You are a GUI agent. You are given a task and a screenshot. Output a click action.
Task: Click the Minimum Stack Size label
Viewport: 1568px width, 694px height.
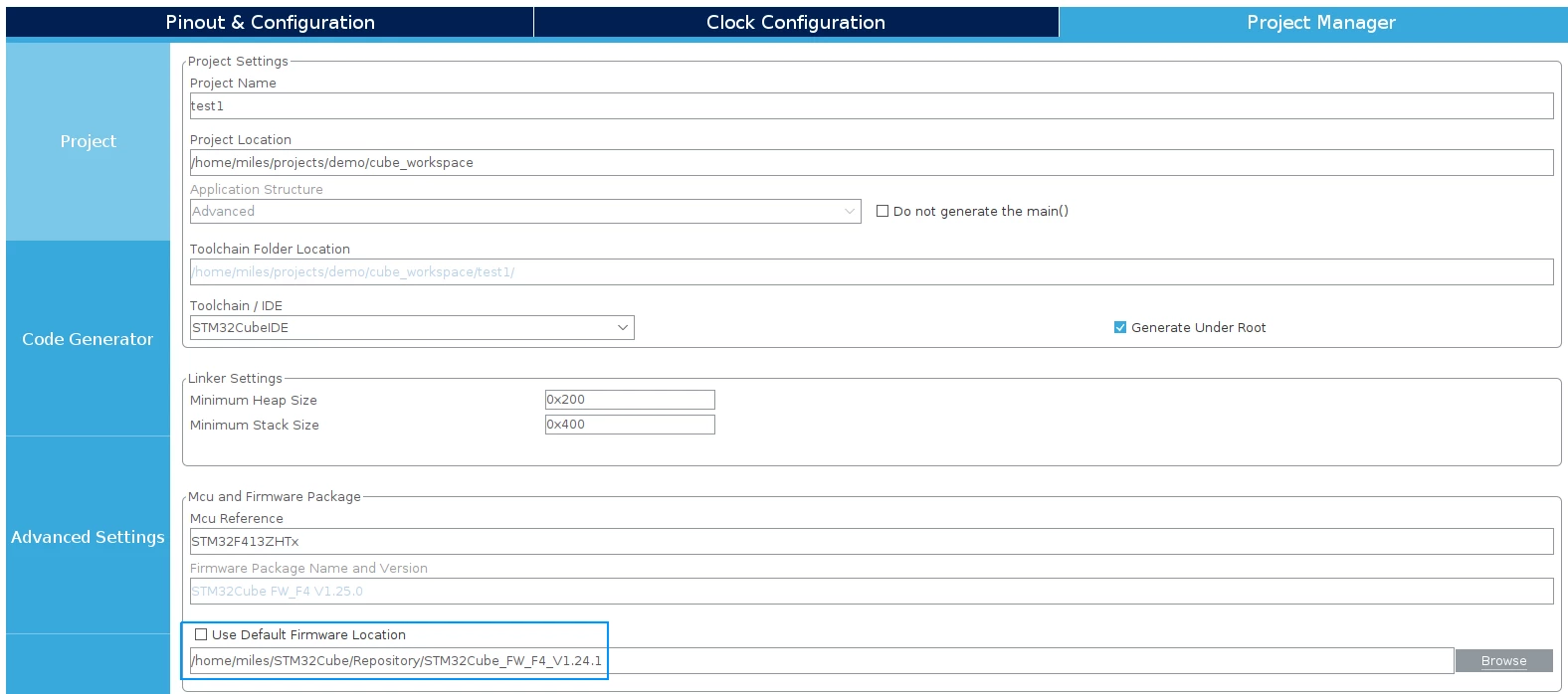point(255,425)
